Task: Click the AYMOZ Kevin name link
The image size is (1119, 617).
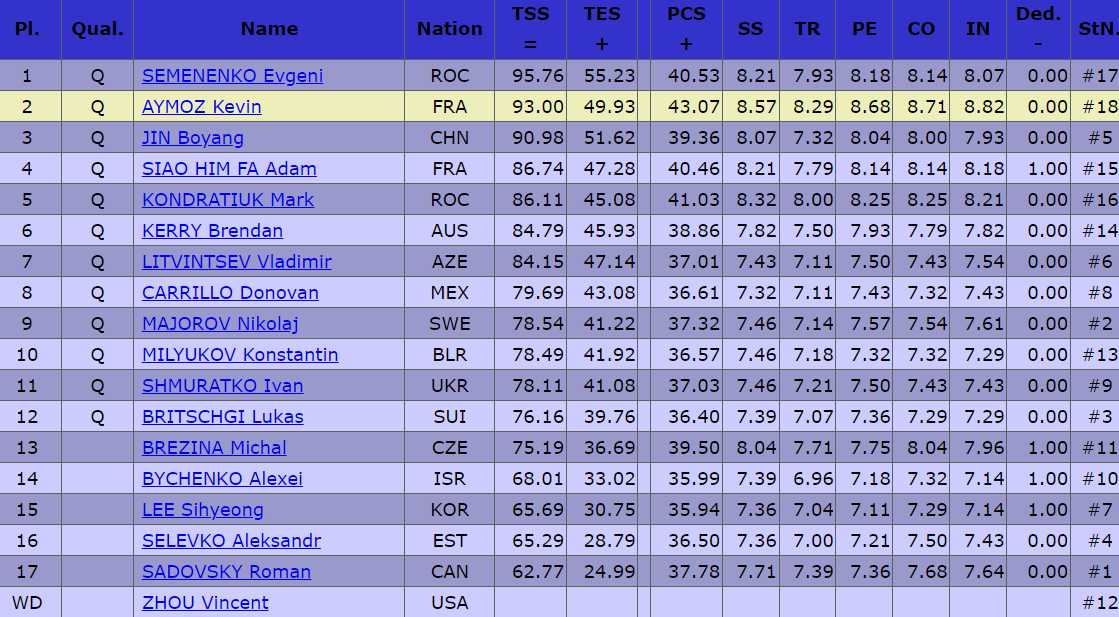Action: pos(202,107)
